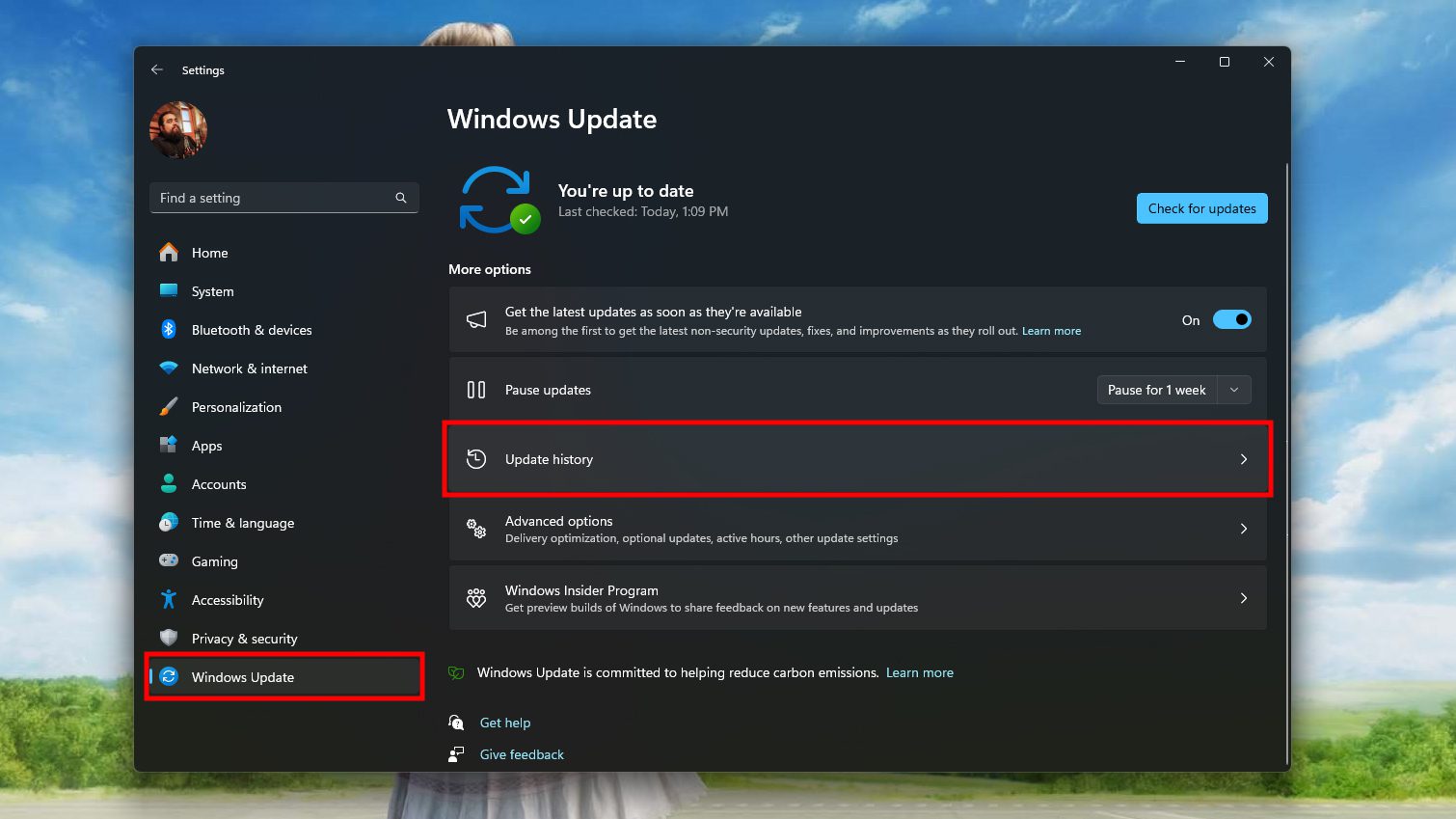Open the pause duration dropdown arrow

(x=1234, y=390)
